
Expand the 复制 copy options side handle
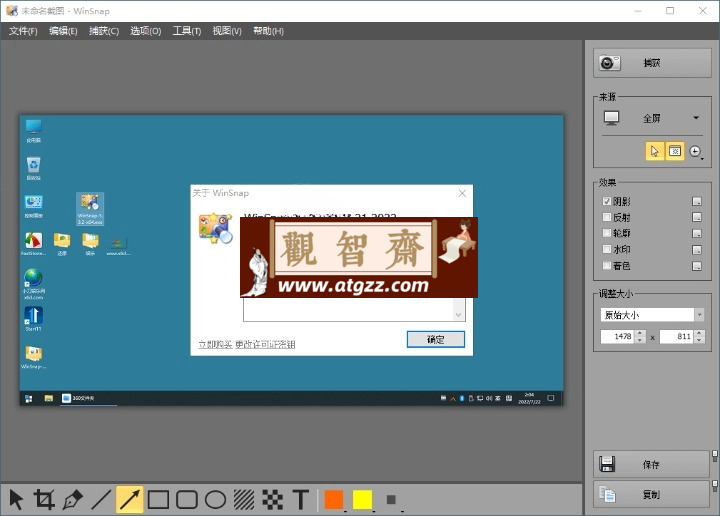pyautogui.click(x=714, y=486)
